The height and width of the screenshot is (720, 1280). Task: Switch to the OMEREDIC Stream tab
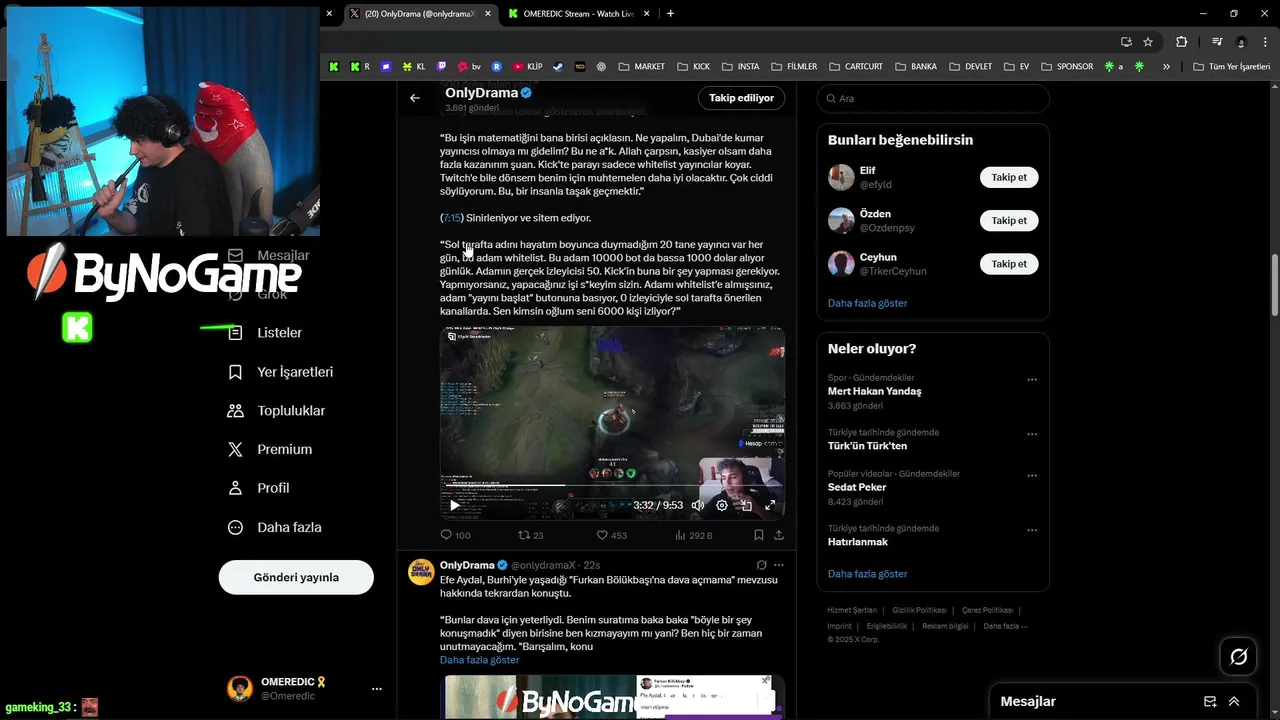[x=579, y=14]
